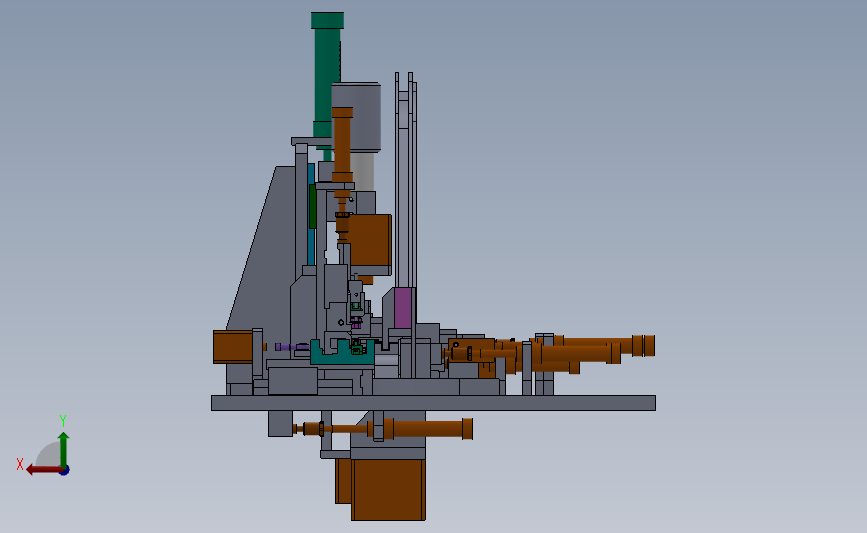
Task: Select the long gray horizontal base plate
Action: click(433, 403)
